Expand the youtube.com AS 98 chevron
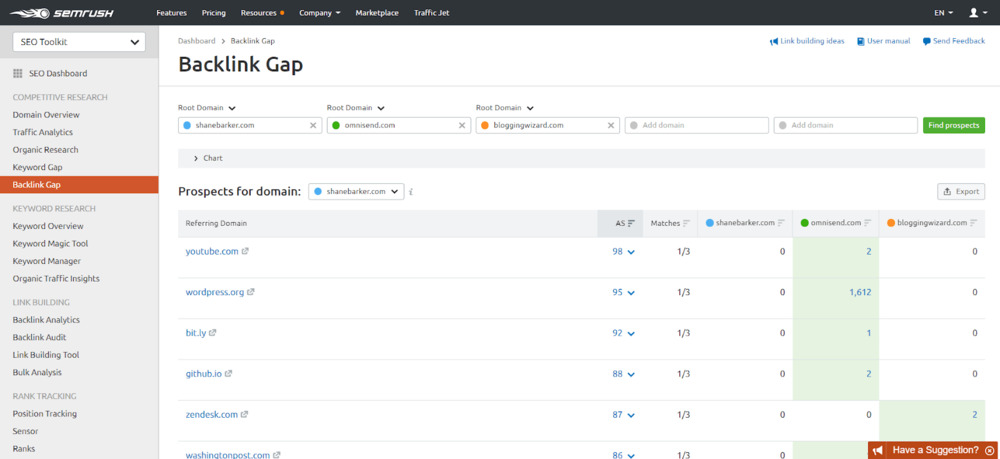Screen dimensions: 1000x459 click(631, 252)
